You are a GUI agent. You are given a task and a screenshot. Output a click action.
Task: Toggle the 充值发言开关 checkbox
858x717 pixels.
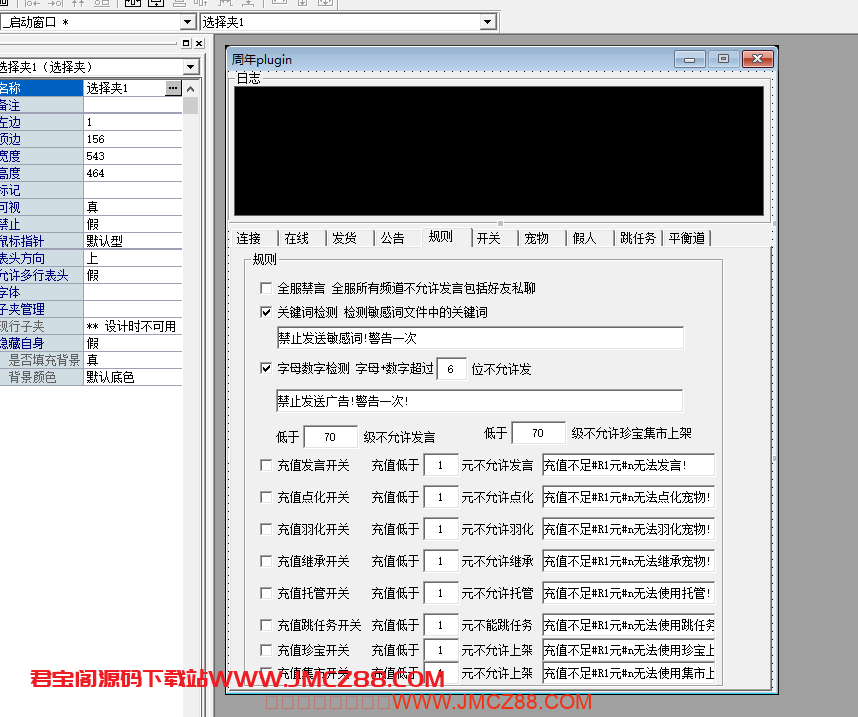[266, 465]
